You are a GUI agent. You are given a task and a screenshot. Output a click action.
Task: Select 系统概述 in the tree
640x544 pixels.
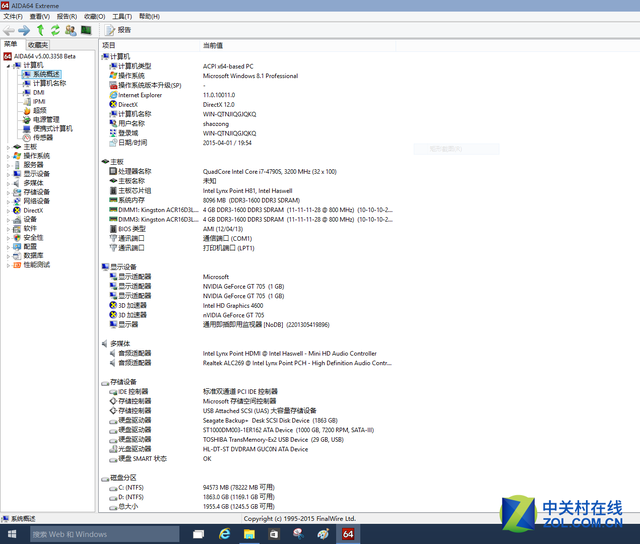tap(42, 74)
